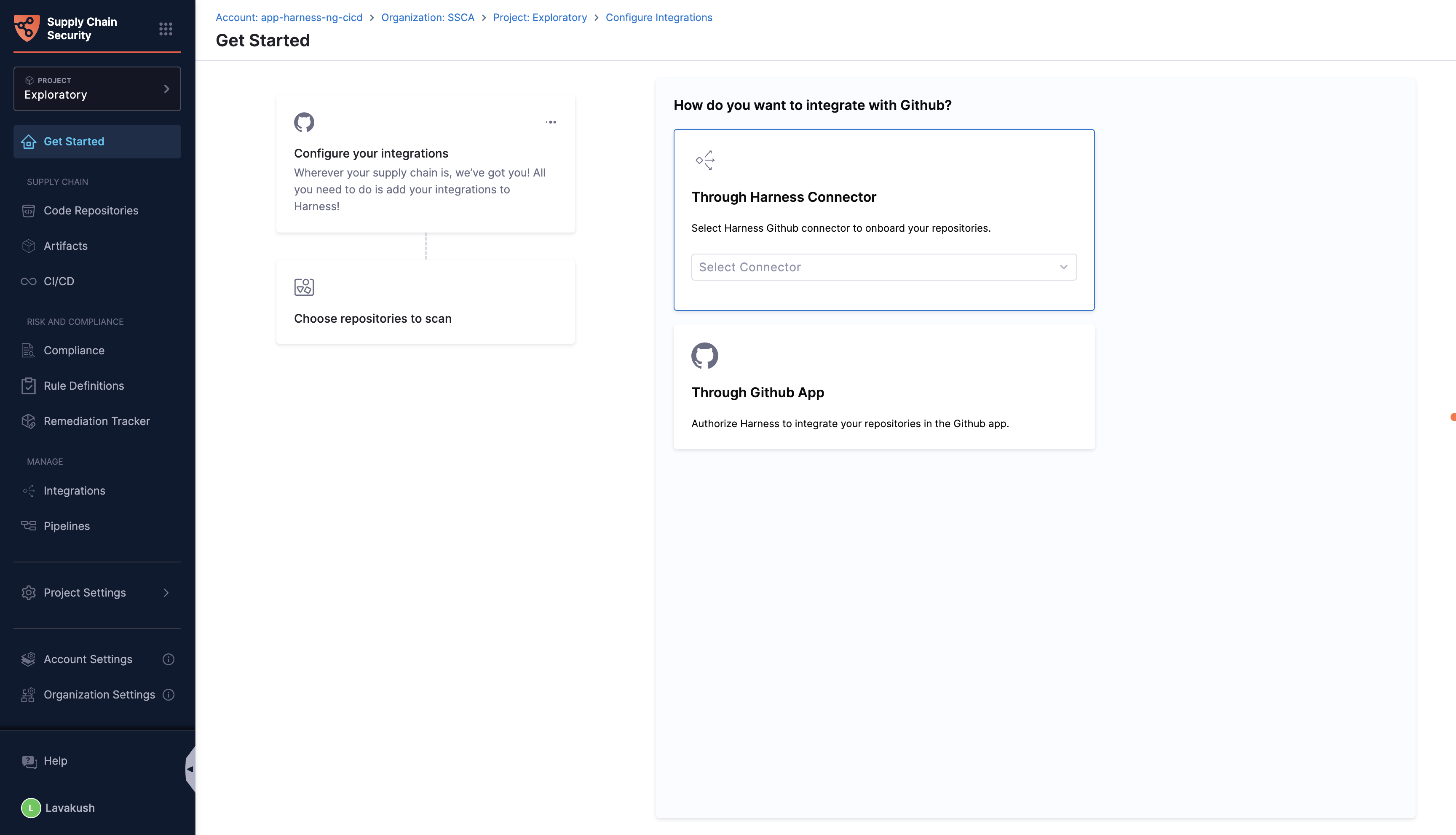
Task: Click the GitHub logo on Github App card
Action: [705, 356]
